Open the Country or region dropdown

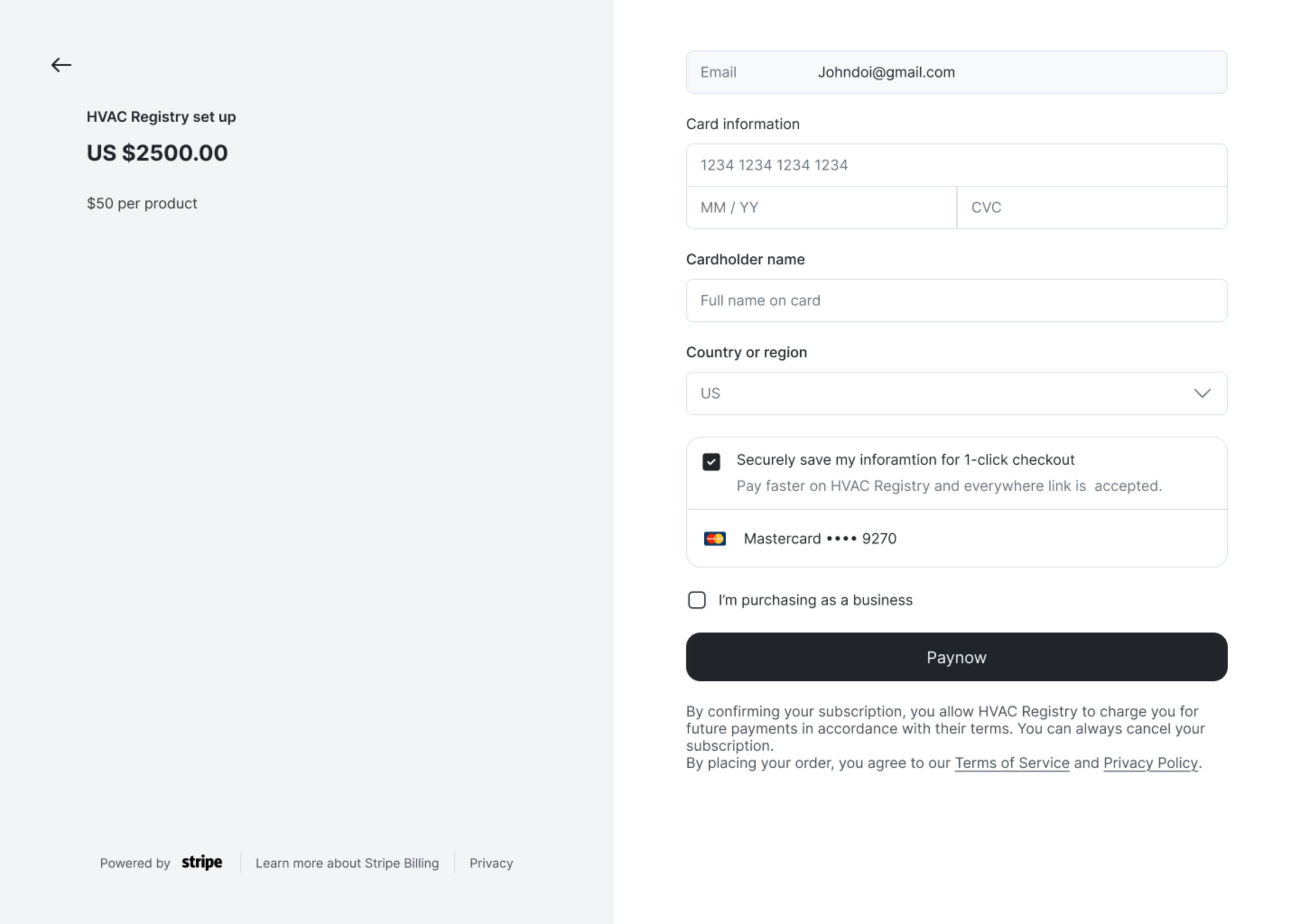coord(956,393)
